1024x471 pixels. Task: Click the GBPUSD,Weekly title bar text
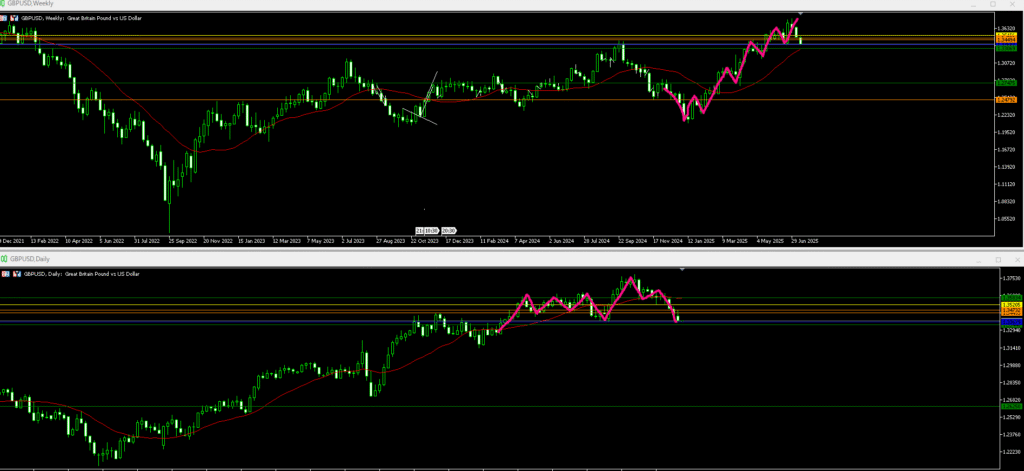click(x=30, y=3)
